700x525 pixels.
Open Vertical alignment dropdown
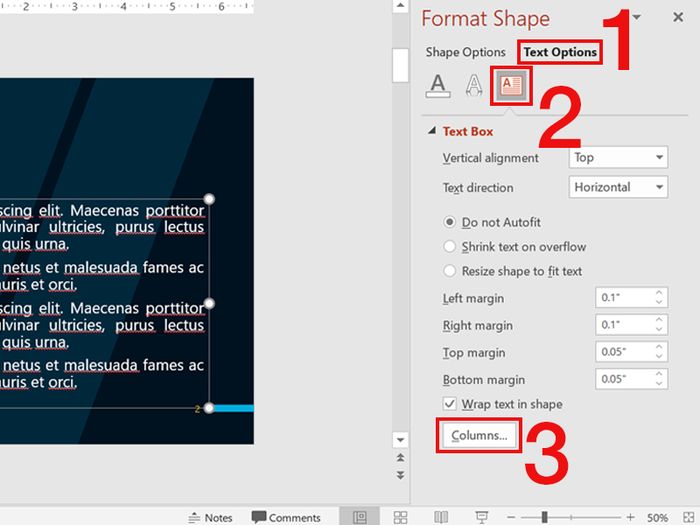point(617,158)
